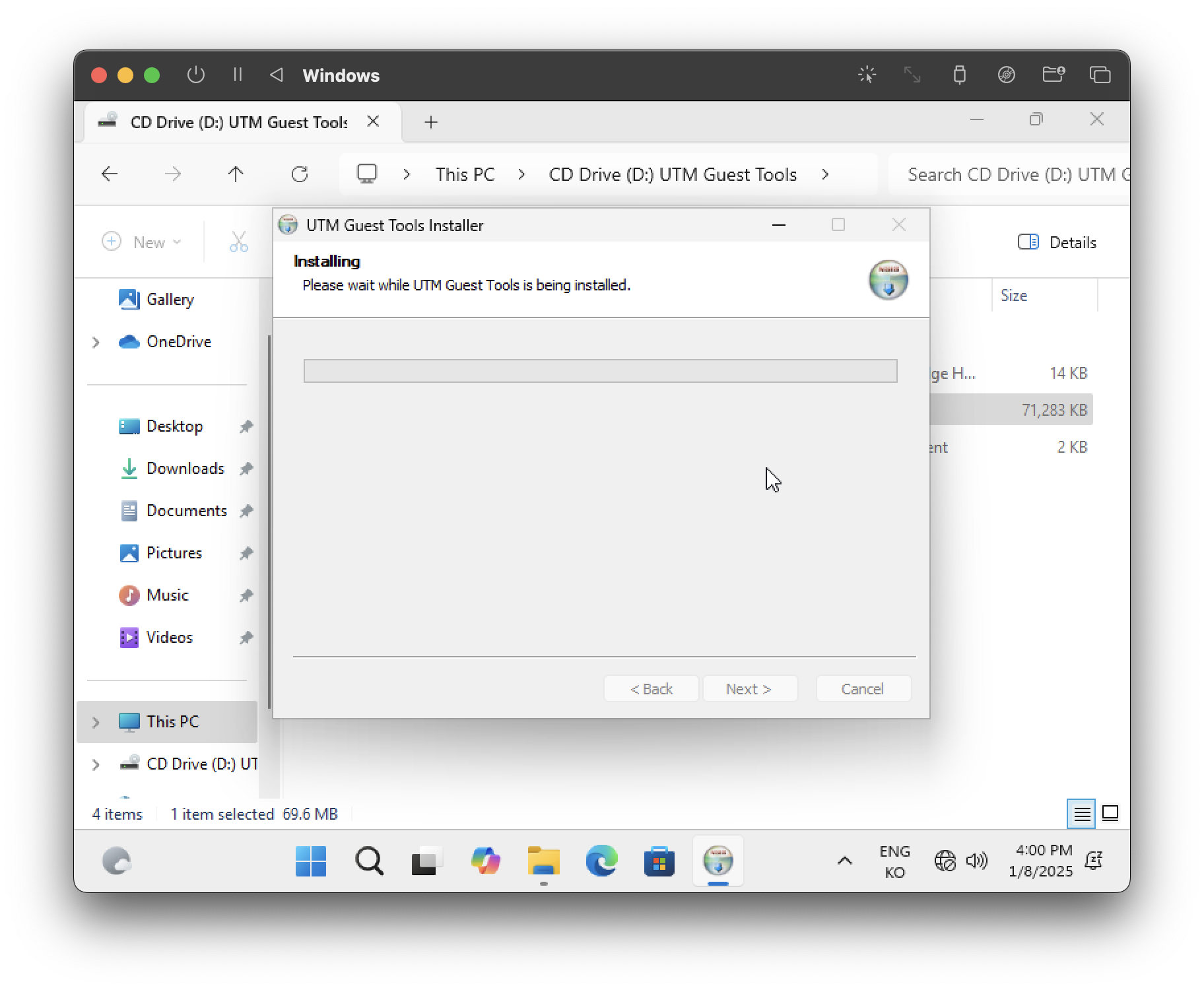Refresh the File Explorer view
The height and width of the screenshot is (990, 1204).
(x=300, y=174)
